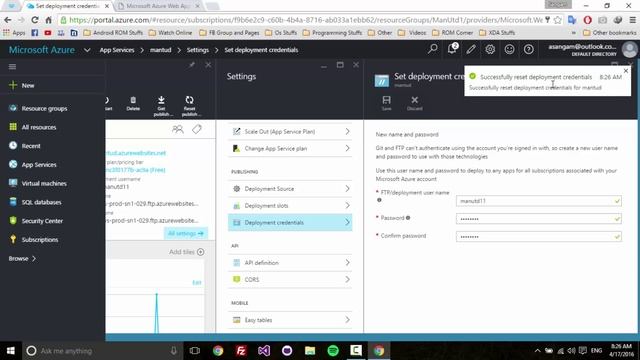
Task: Dismiss the success notification popup
Action: (626, 71)
